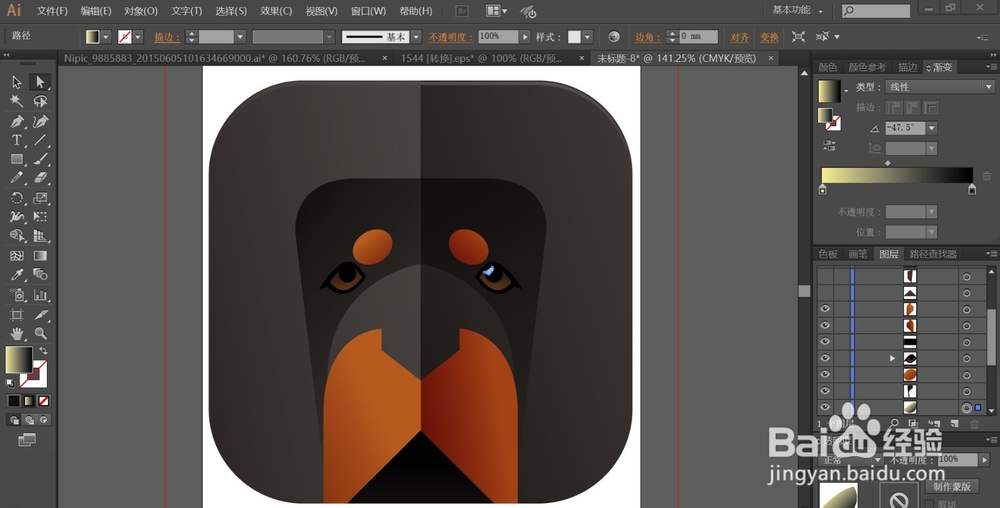Select the Artboard tool
1000x508 pixels.
(17, 315)
